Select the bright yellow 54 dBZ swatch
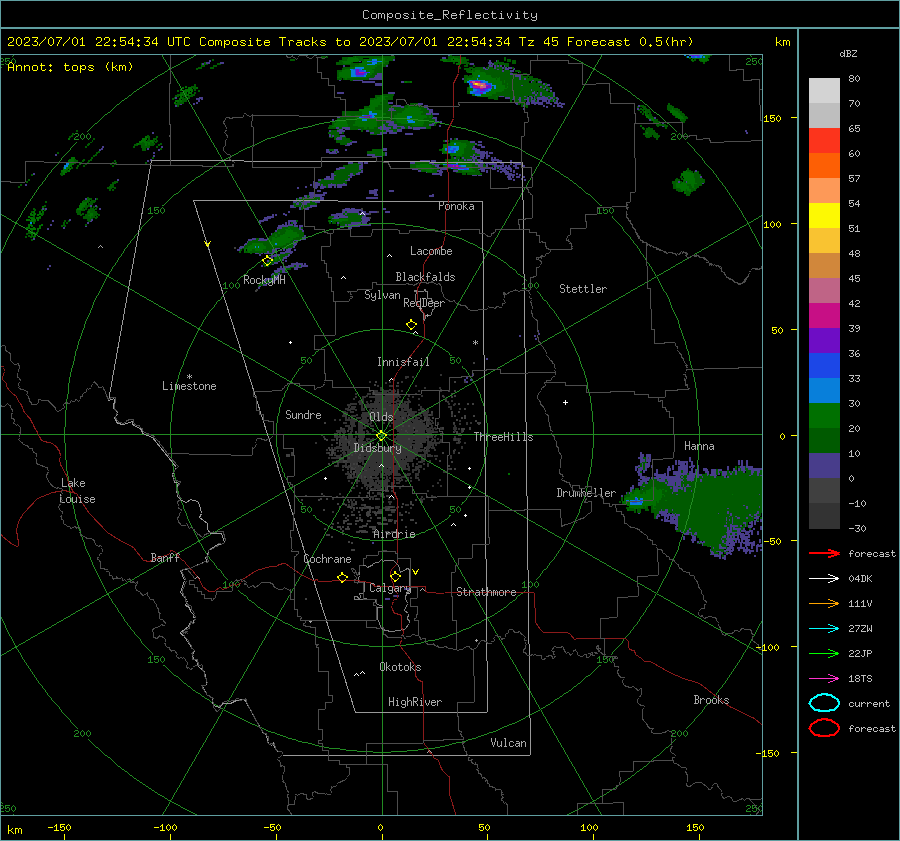The image size is (900, 841). click(x=824, y=215)
